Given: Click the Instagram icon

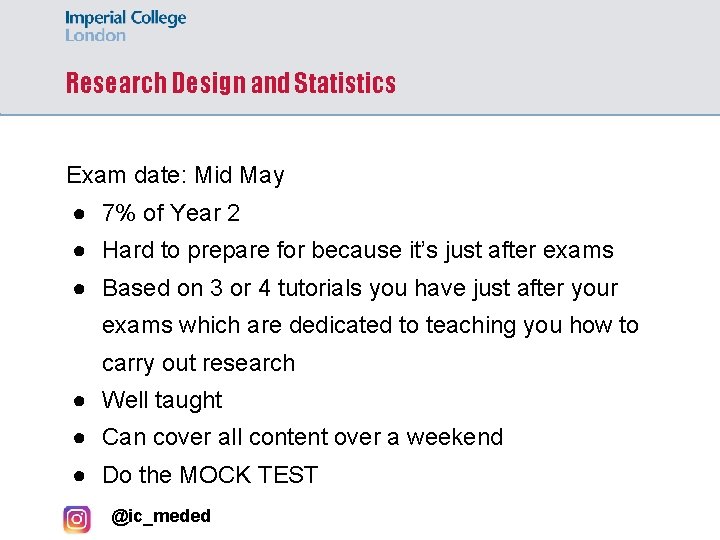Looking at the screenshot, I should click(77, 519).
